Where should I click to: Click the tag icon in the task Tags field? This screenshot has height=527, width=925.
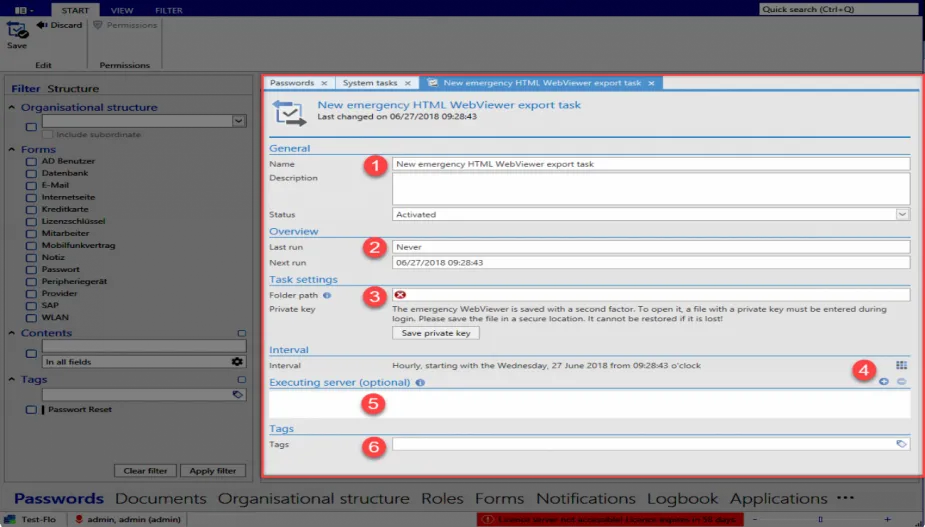click(x=901, y=444)
